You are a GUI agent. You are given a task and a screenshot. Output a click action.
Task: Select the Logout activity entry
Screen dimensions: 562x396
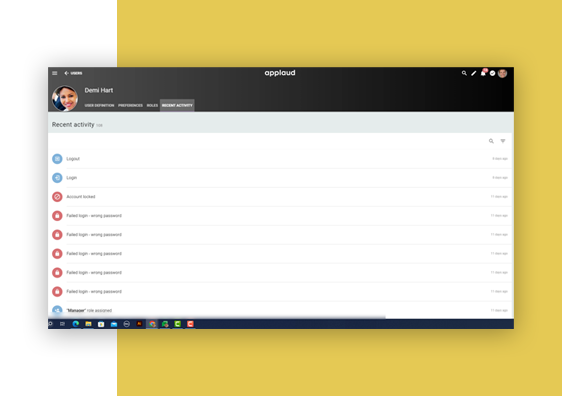tap(280, 159)
